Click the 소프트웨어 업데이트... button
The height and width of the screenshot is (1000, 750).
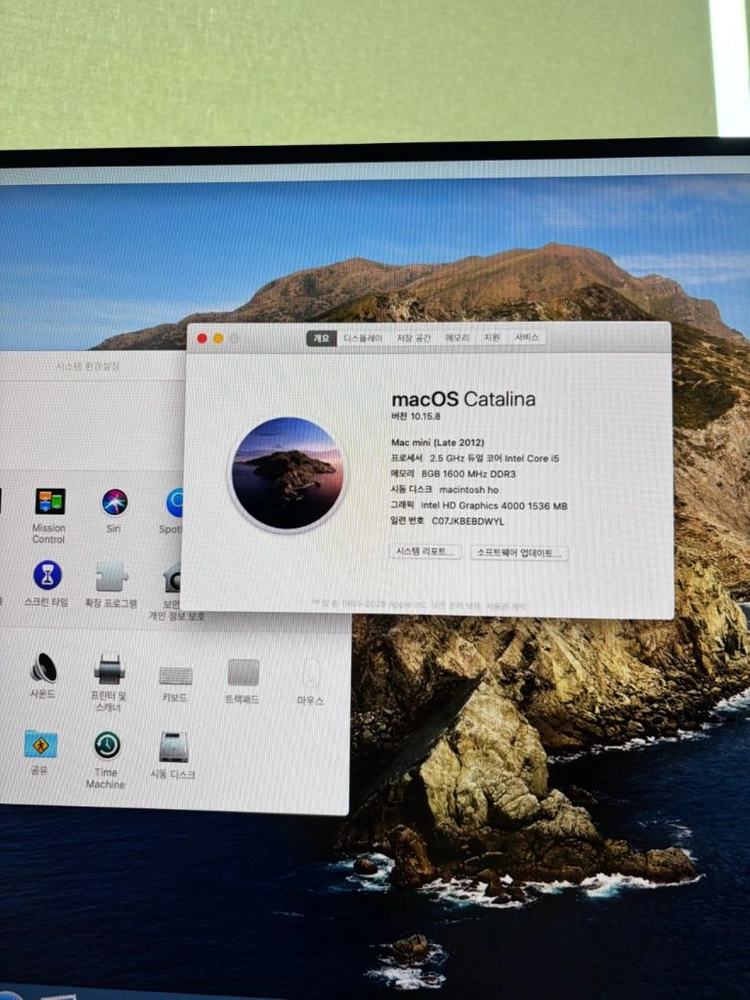click(519, 553)
